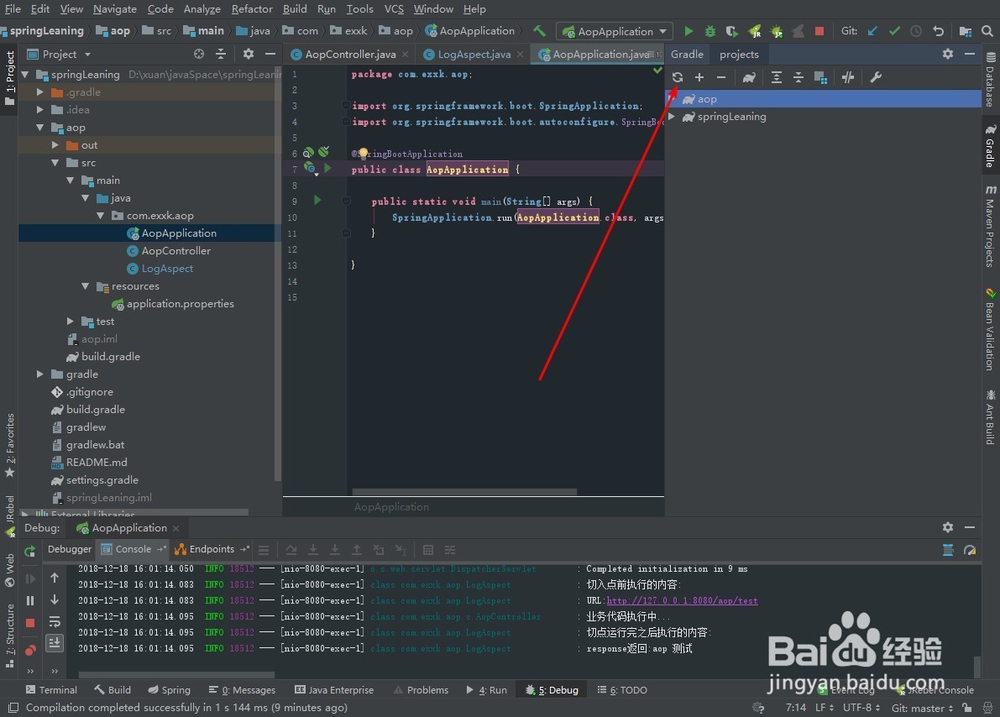Screen dimensions: 1000x717
Task: Start debugging with the bug icon
Action: pyautogui.click(x=710, y=31)
